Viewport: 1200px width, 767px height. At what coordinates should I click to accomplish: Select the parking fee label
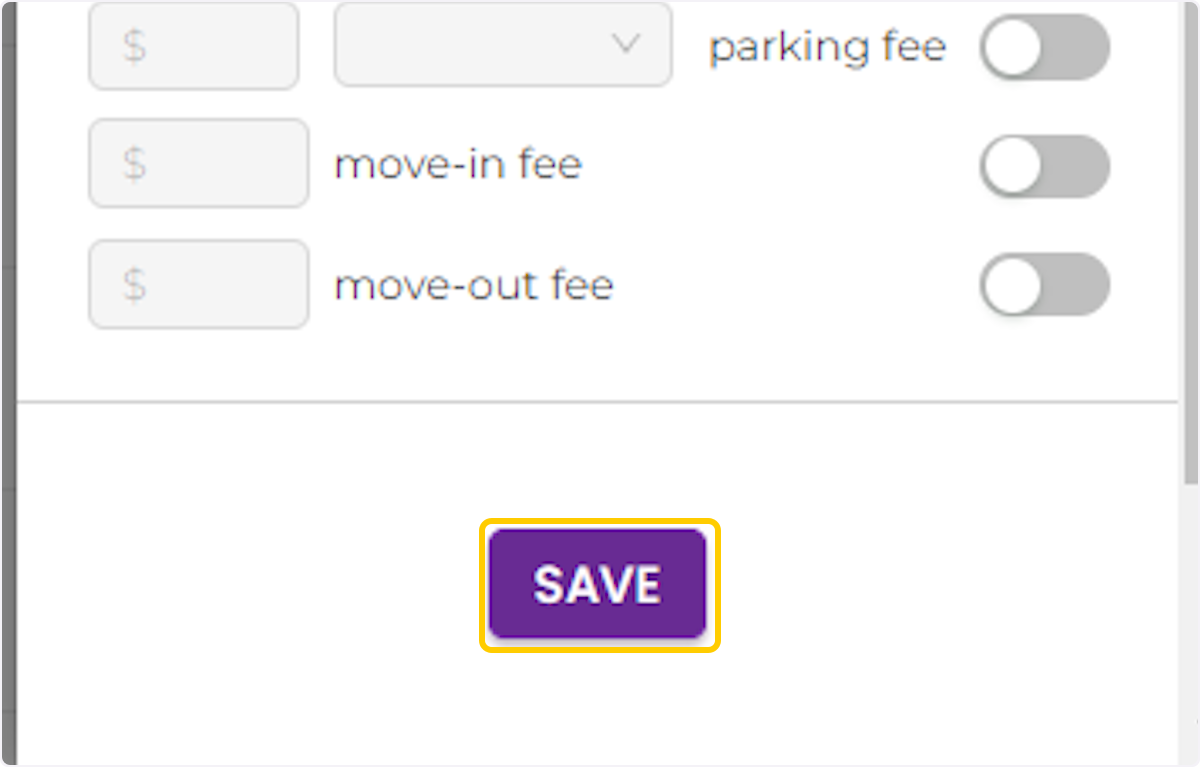[827, 46]
